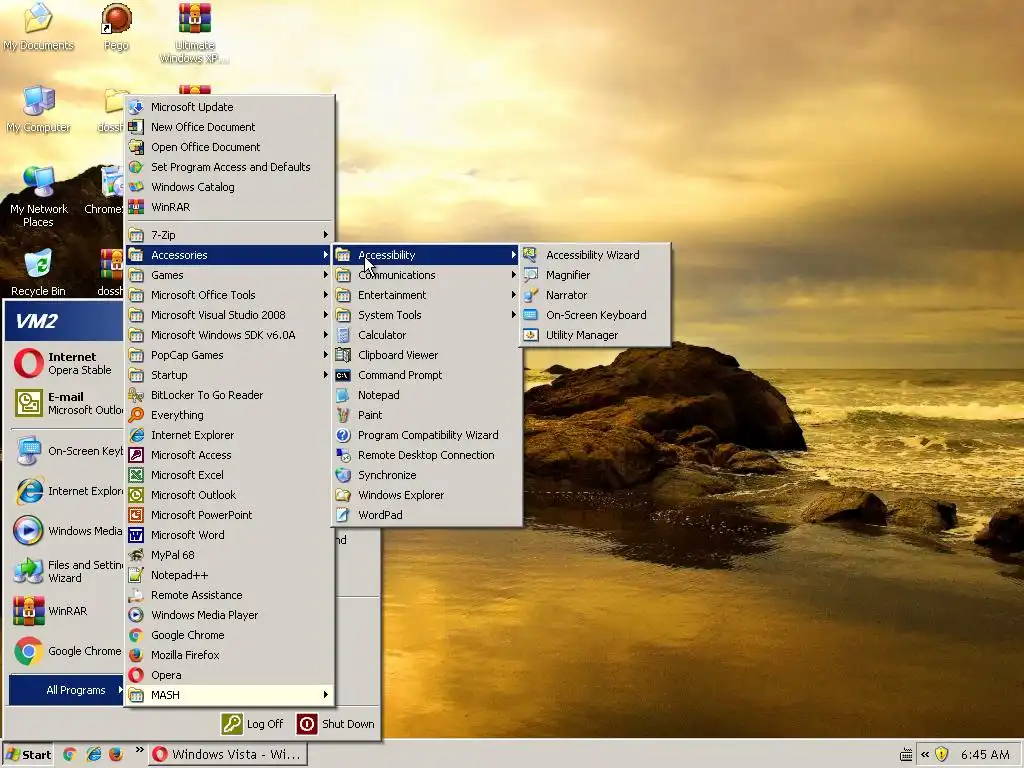Click the security shield tray icon

click(x=941, y=754)
